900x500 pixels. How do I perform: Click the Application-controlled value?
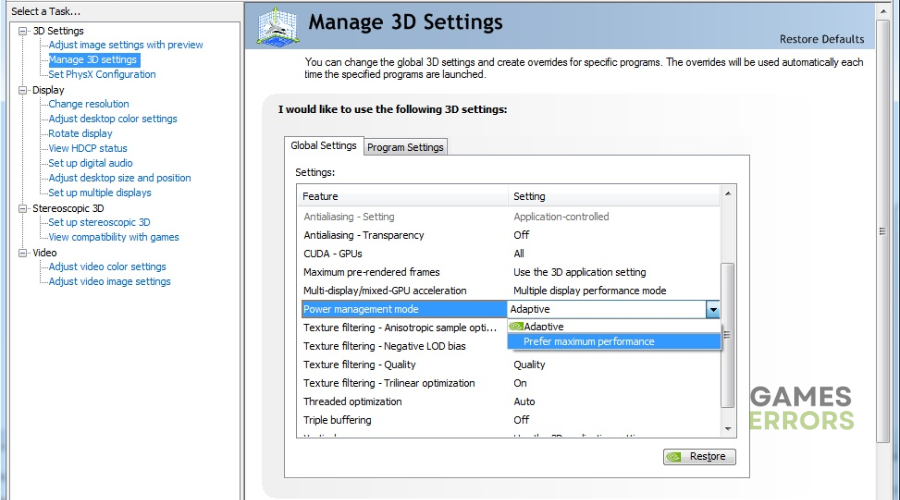pos(561,217)
